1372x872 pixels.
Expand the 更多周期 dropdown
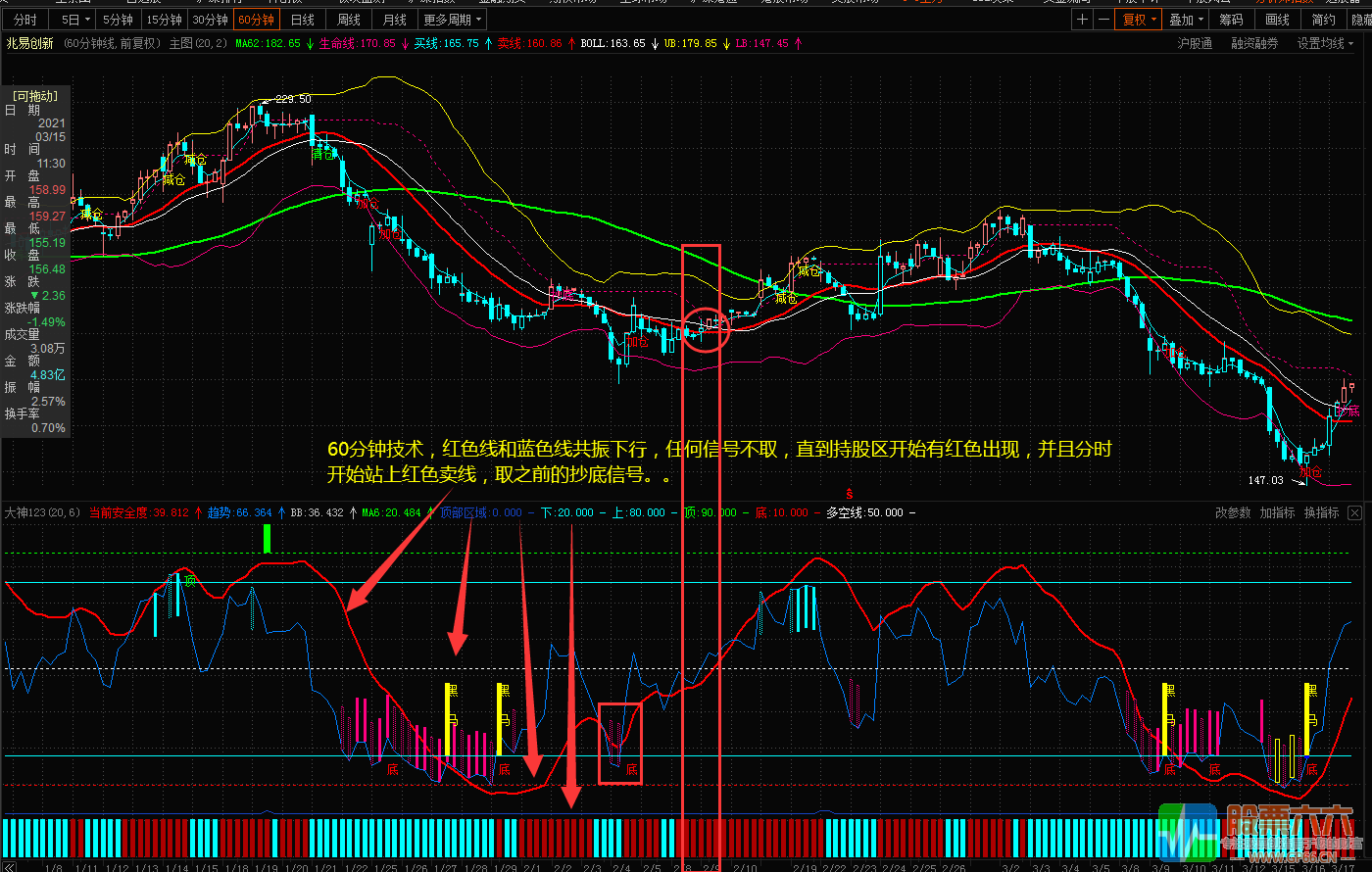pos(453,20)
